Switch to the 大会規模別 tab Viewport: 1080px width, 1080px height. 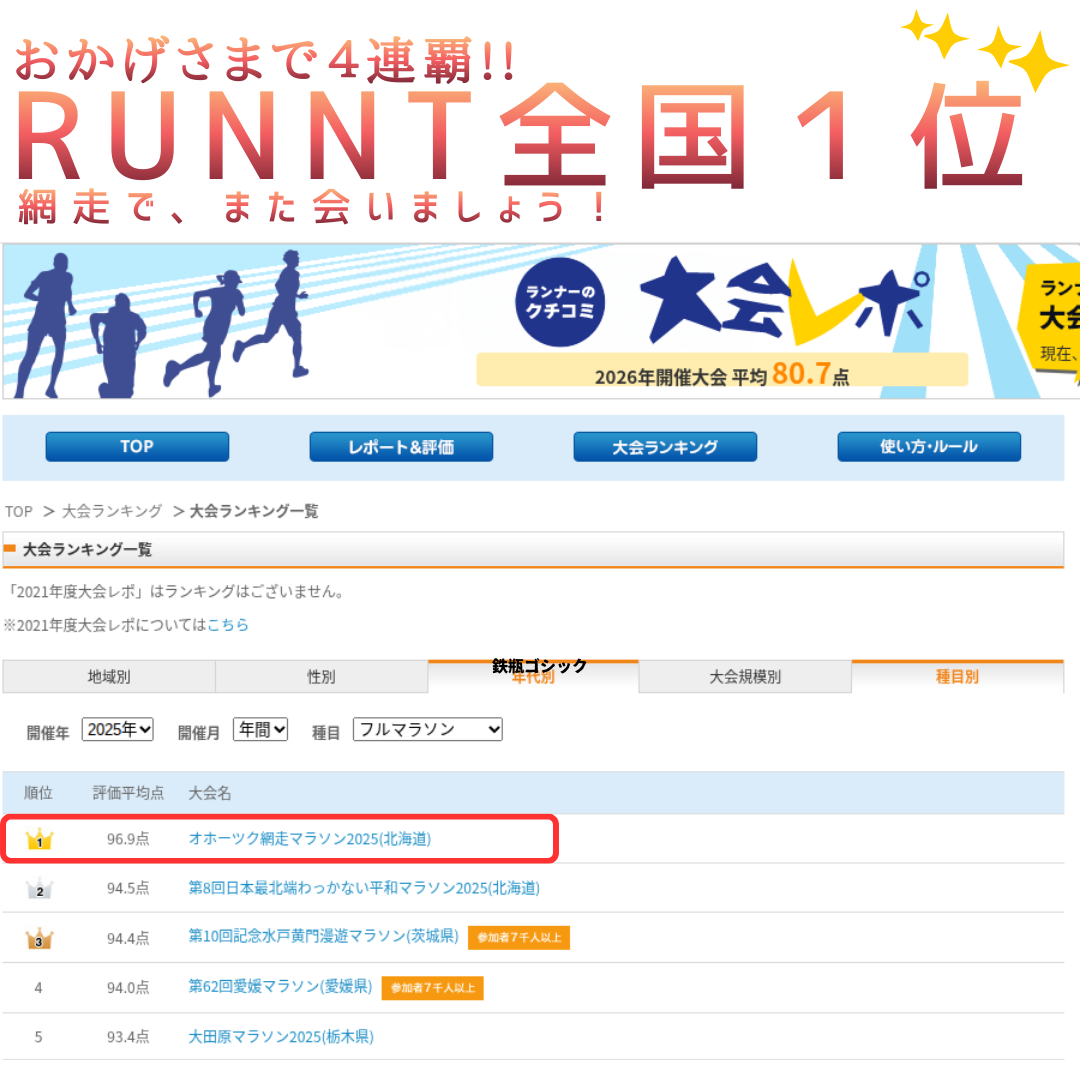[745, 677]
